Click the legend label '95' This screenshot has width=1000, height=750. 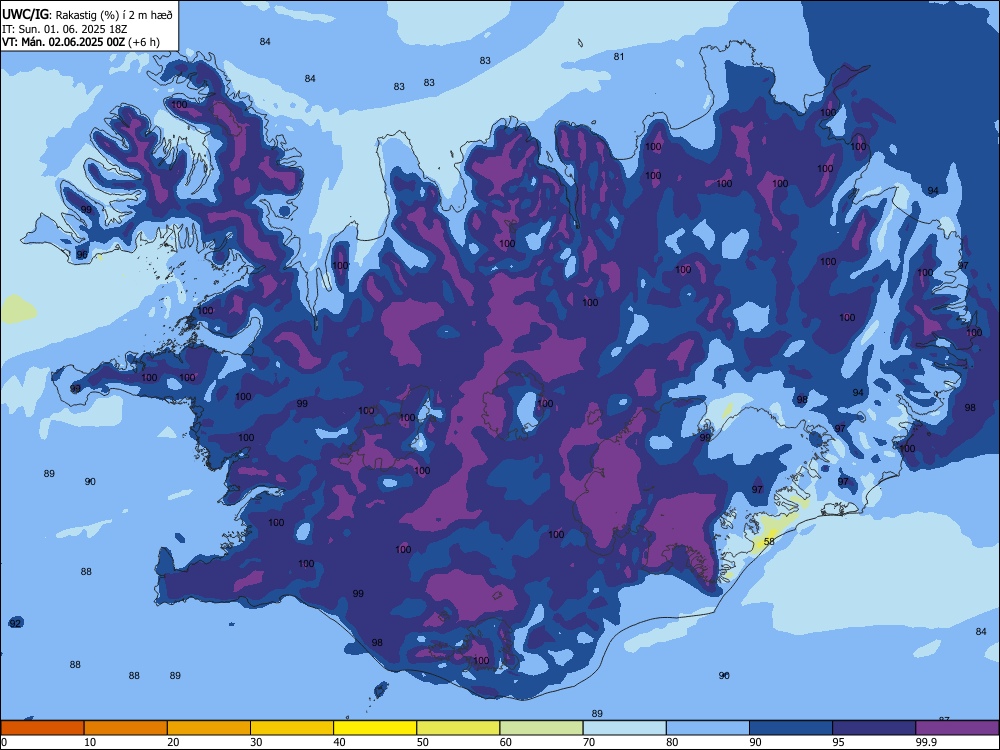[838, 742]
